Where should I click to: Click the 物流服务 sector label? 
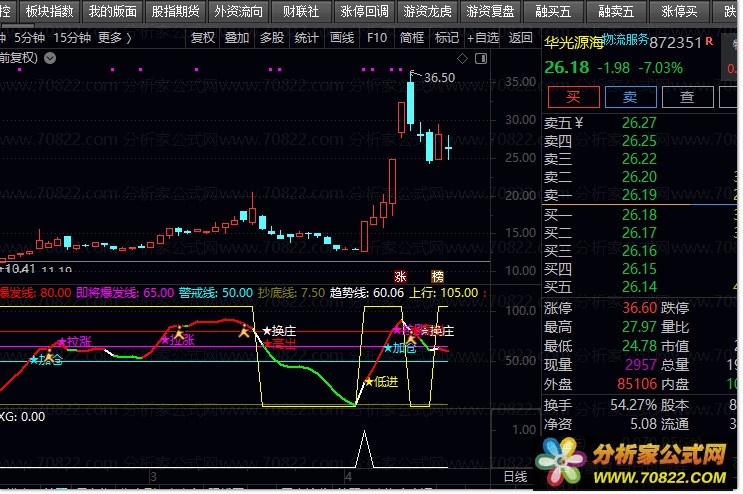[x=625, y=40]
